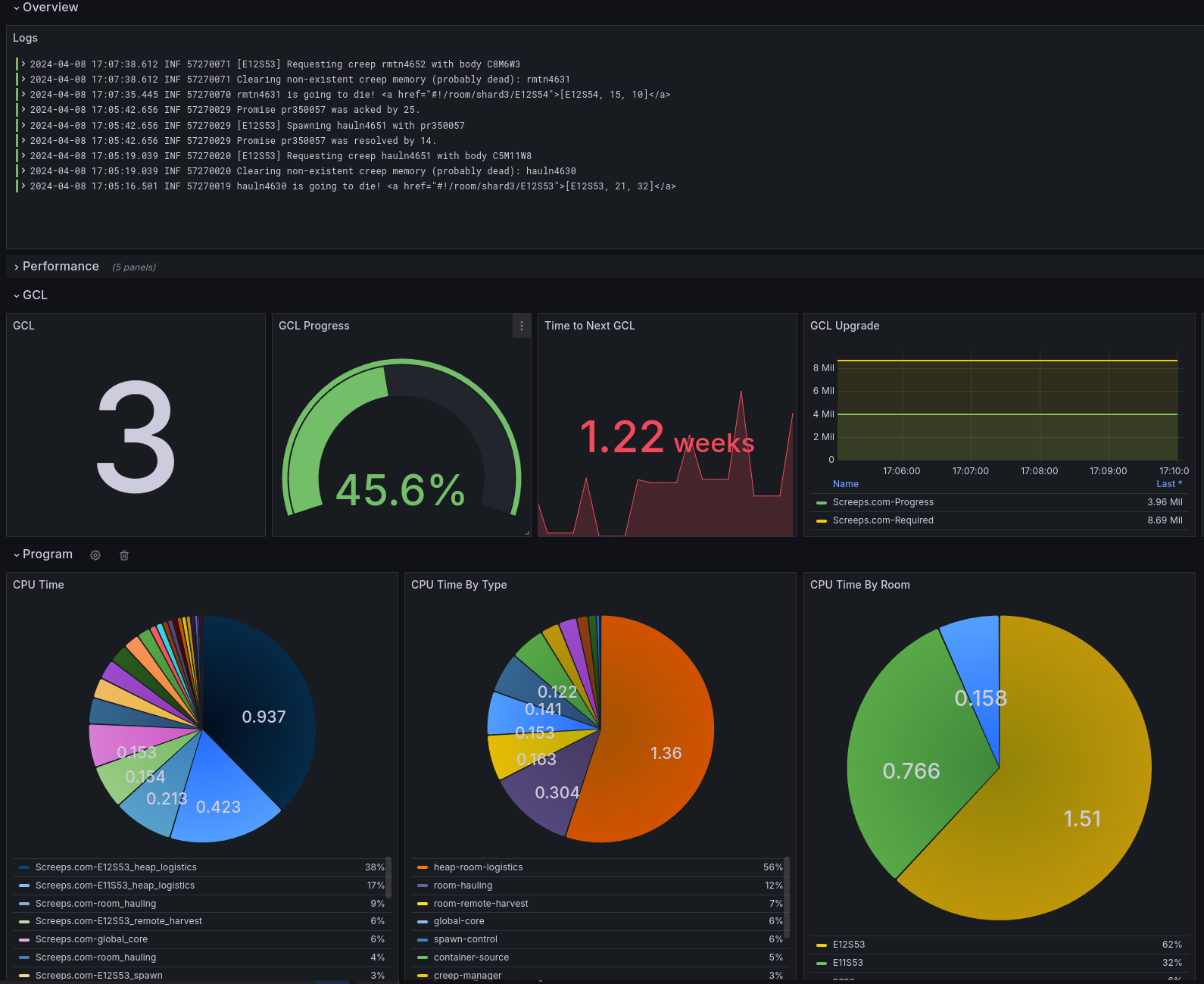Screen dimensions: 1204x984
Task: Open the CPU Time panel title
Action: coord(39,585)
